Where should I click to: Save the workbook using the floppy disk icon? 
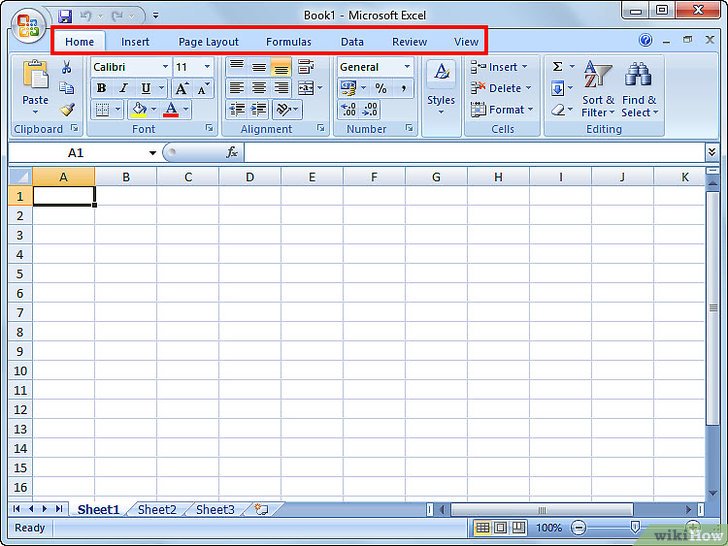click(65, 16)
